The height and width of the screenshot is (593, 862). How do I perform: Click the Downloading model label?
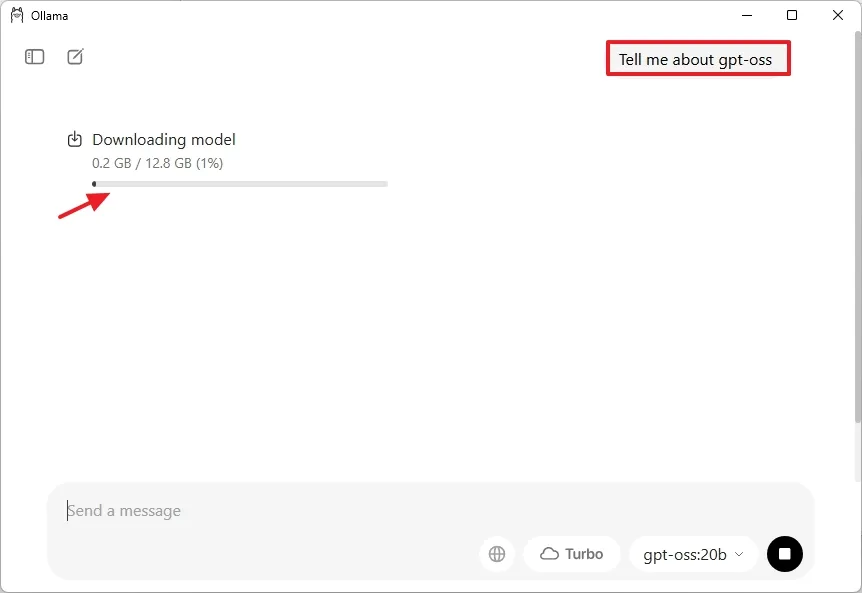point(163,139)
